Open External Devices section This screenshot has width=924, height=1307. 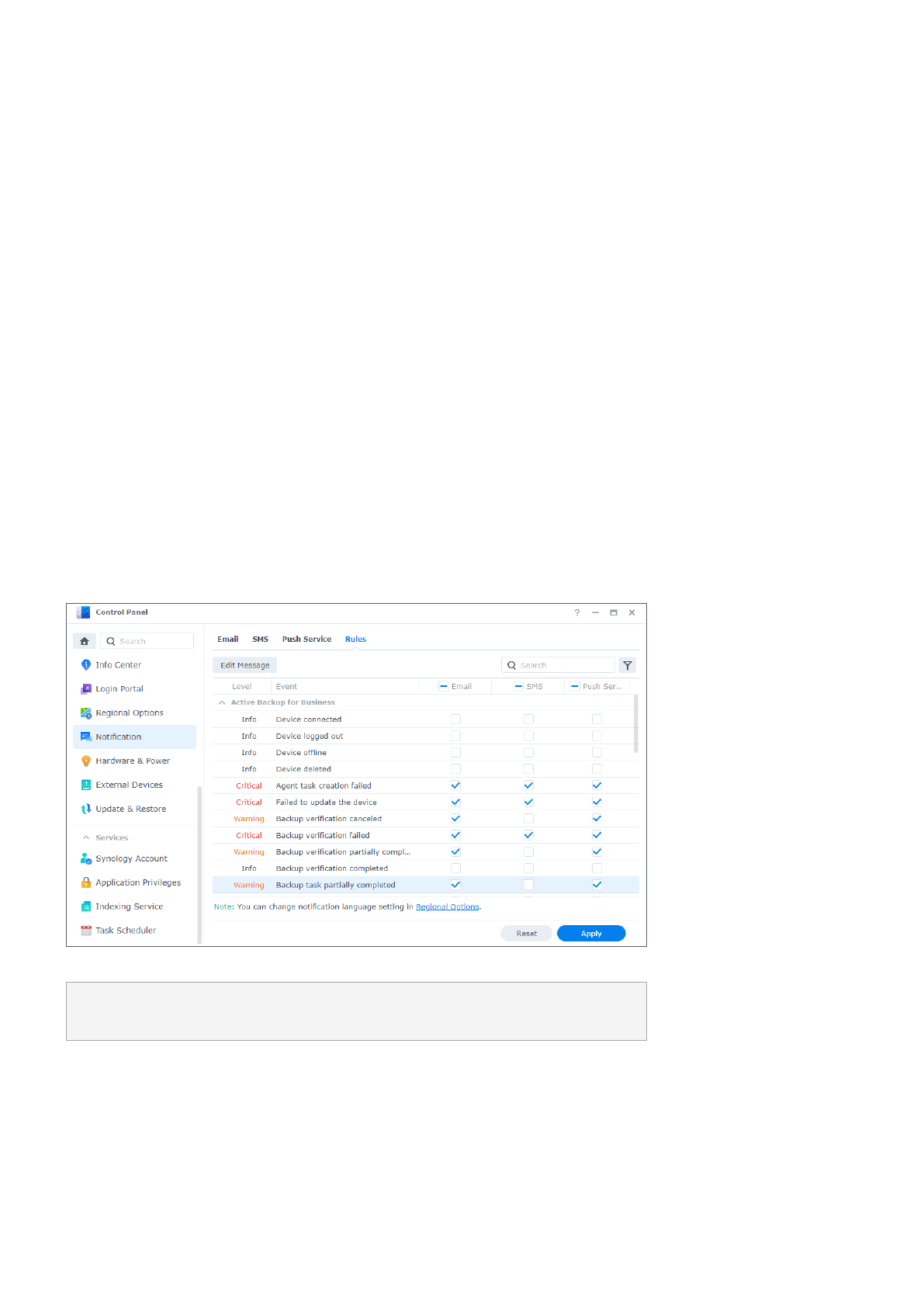click(x=129, y=785)
